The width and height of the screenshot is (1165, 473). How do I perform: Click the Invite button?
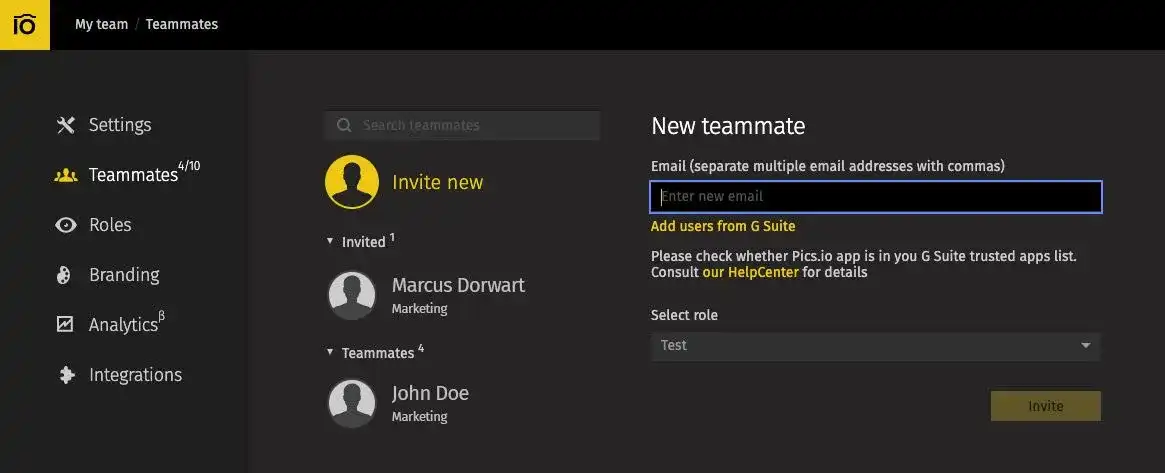1045,406
